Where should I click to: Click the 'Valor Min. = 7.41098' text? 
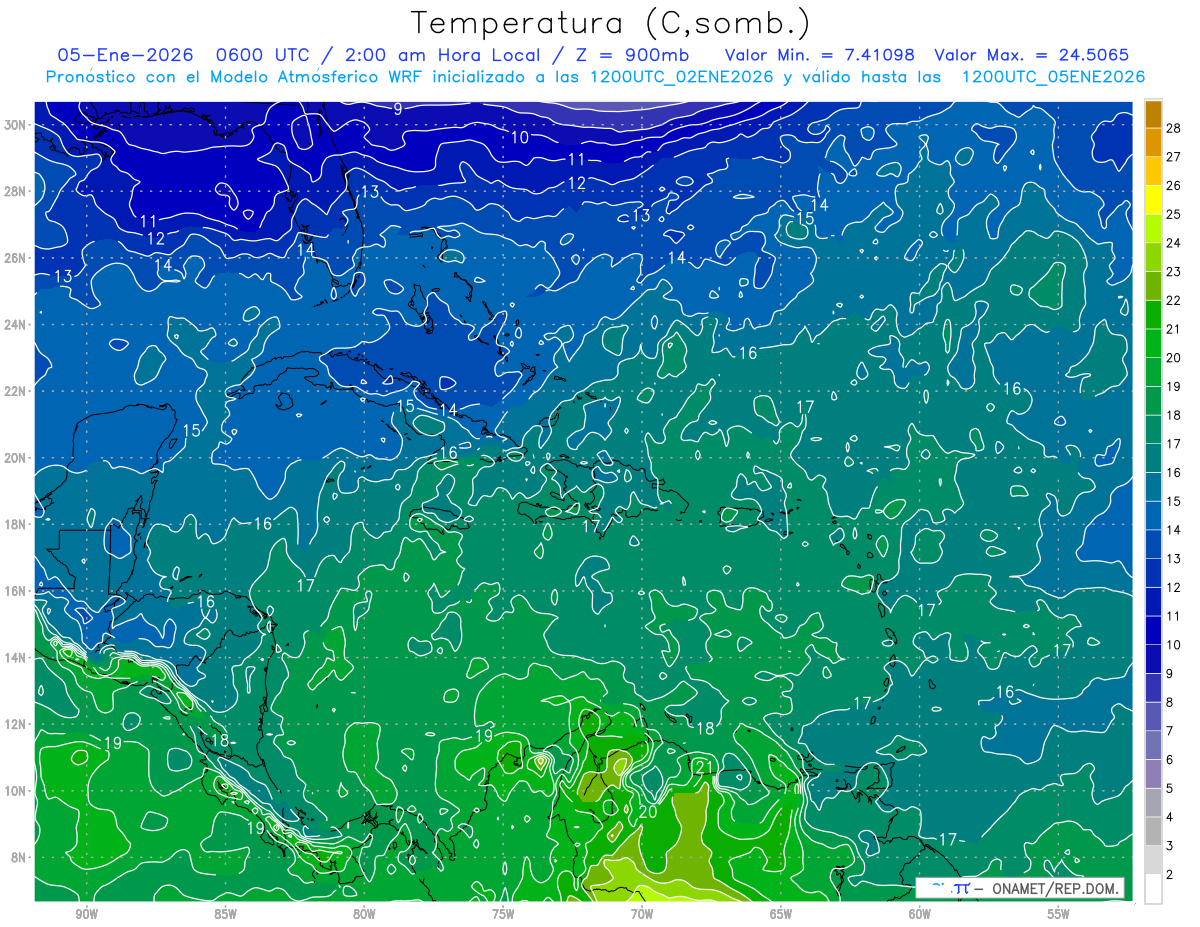click(820, 55)
